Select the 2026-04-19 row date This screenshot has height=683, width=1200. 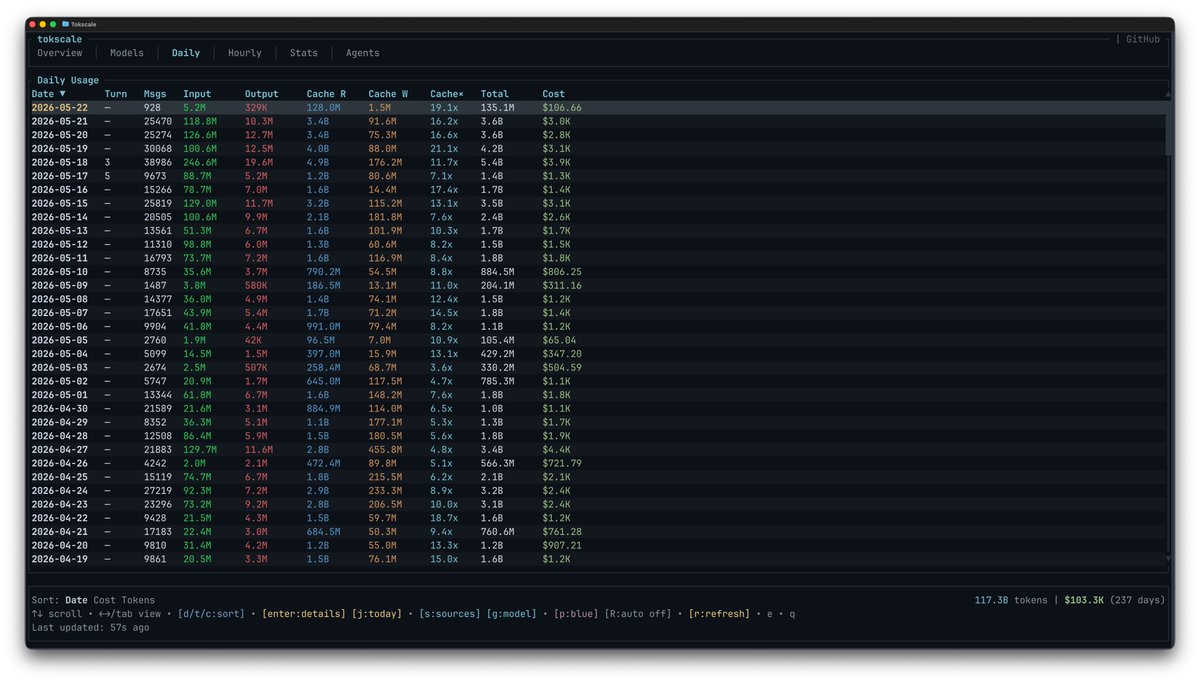[59, 559]
